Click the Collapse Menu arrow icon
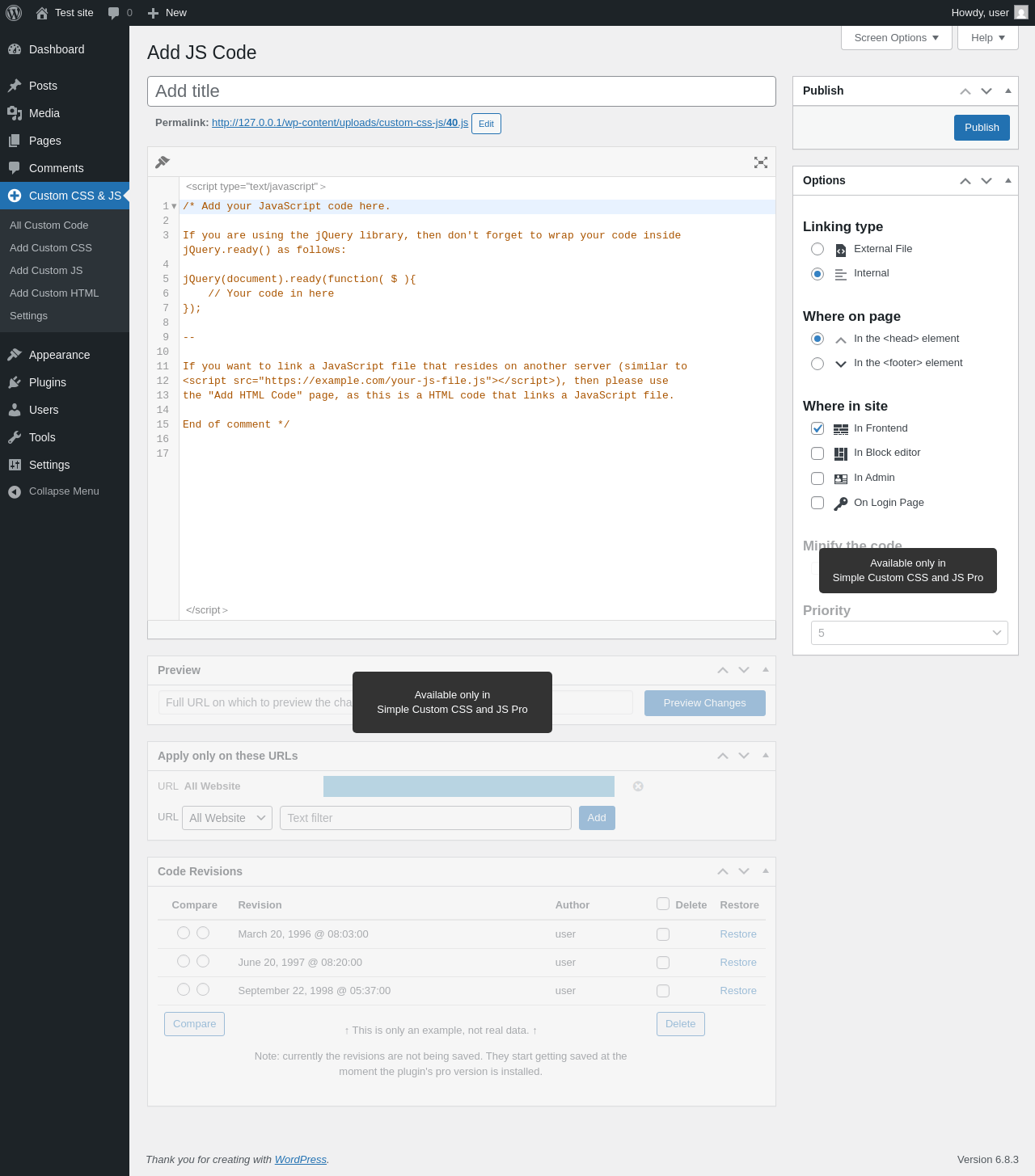 pyautogui.click(x=15, y=491)
